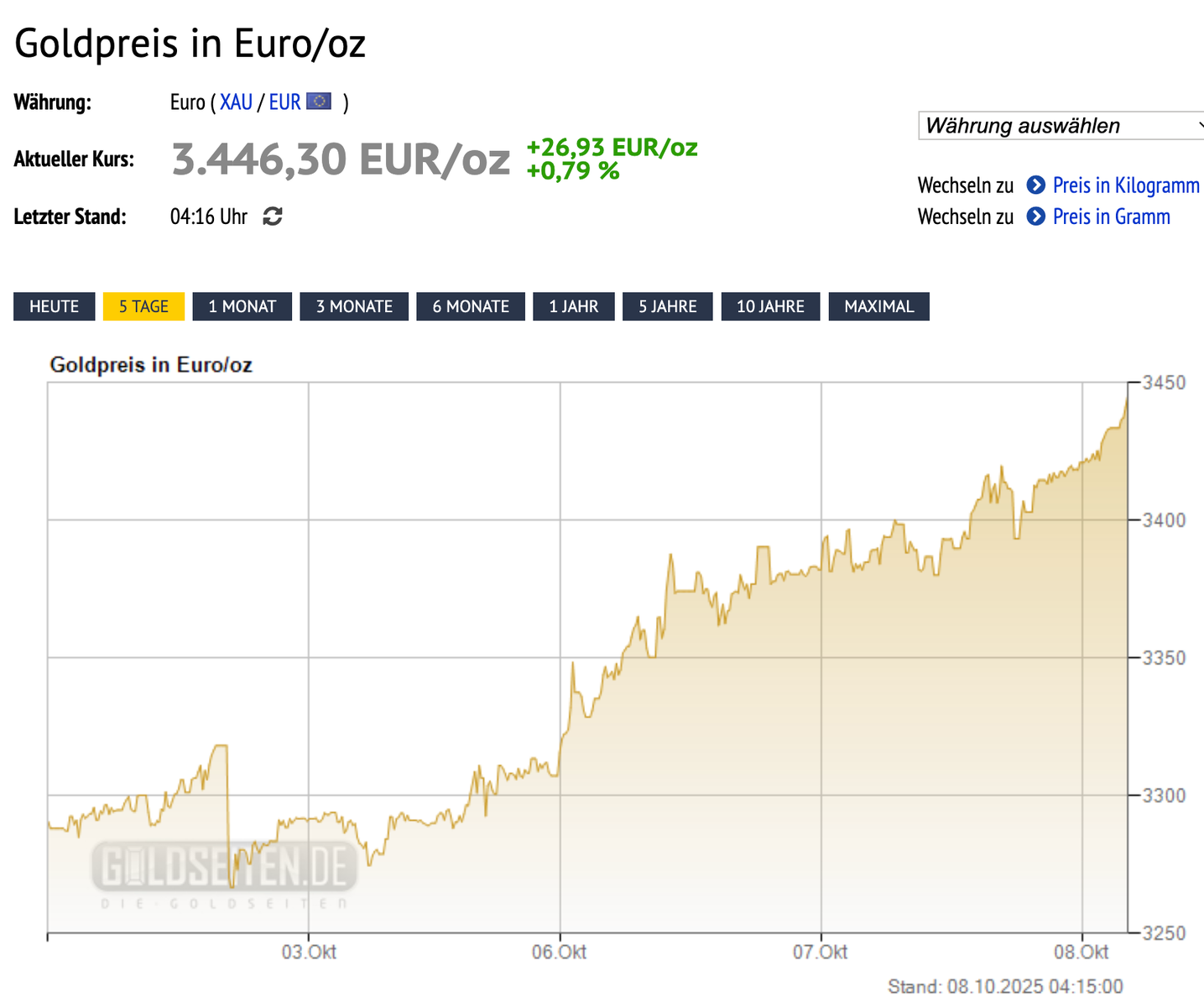Screen dimensions: 1204x1007
Task: Click the refresh icon beside 04:16 Uhr
Action: tap(273, 217)
